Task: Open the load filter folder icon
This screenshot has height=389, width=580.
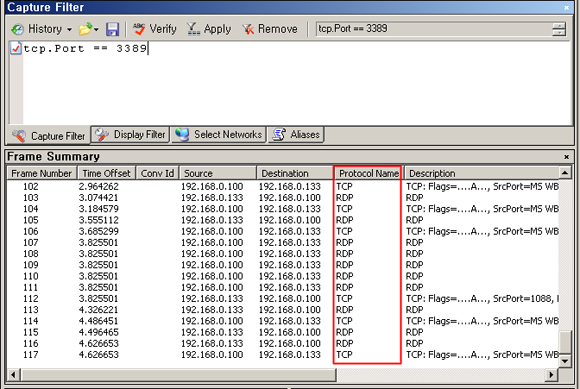Action: tap(85, 29)
